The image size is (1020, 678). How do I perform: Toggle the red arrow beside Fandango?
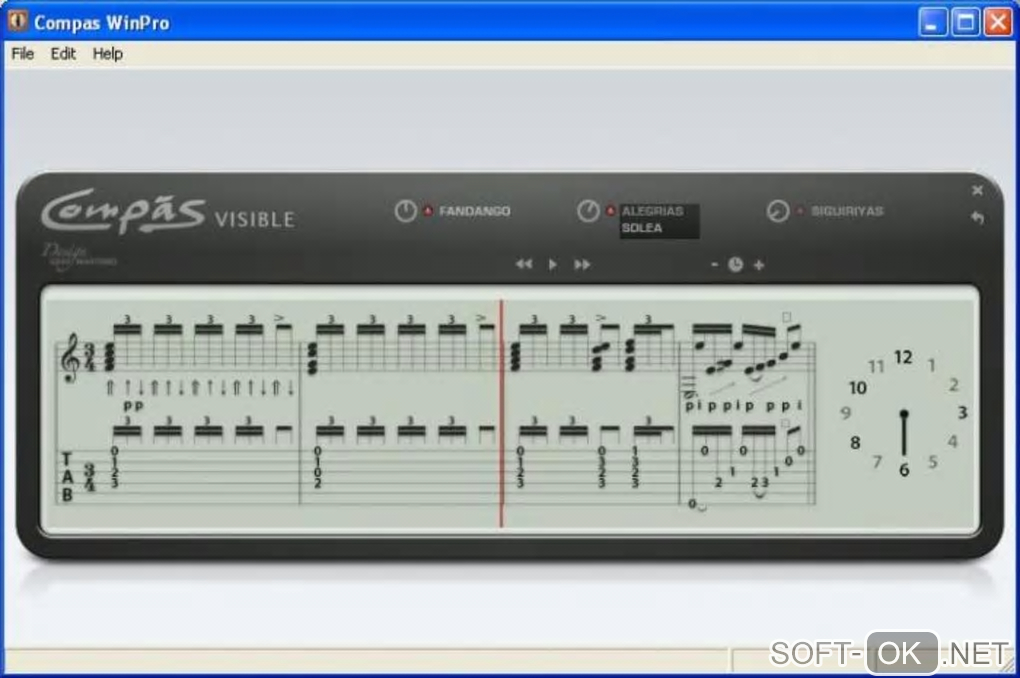(x=428, y=211)
